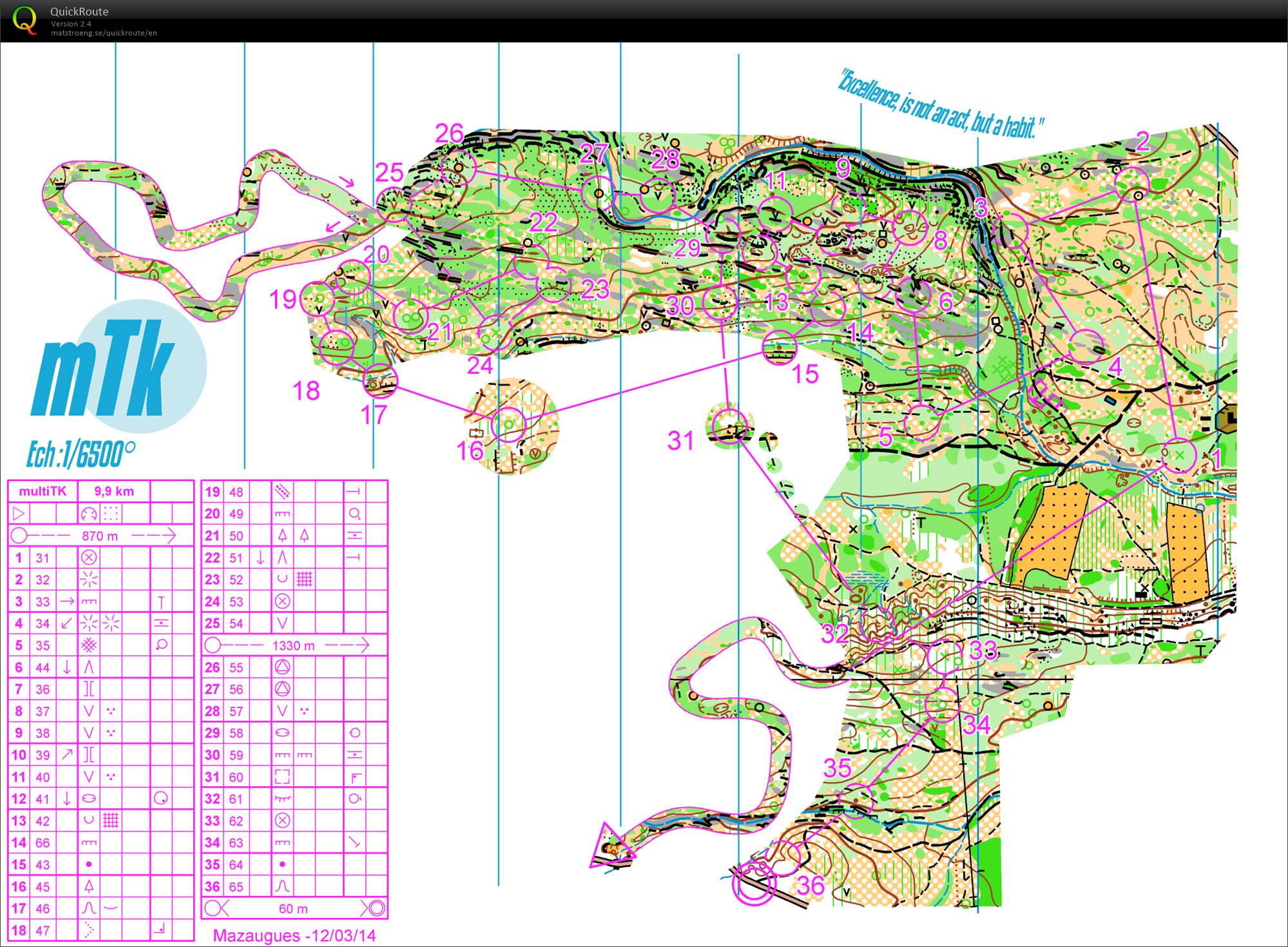1288x947 pixels.
Task: Select control circle 15 on map
Action: 780,347
